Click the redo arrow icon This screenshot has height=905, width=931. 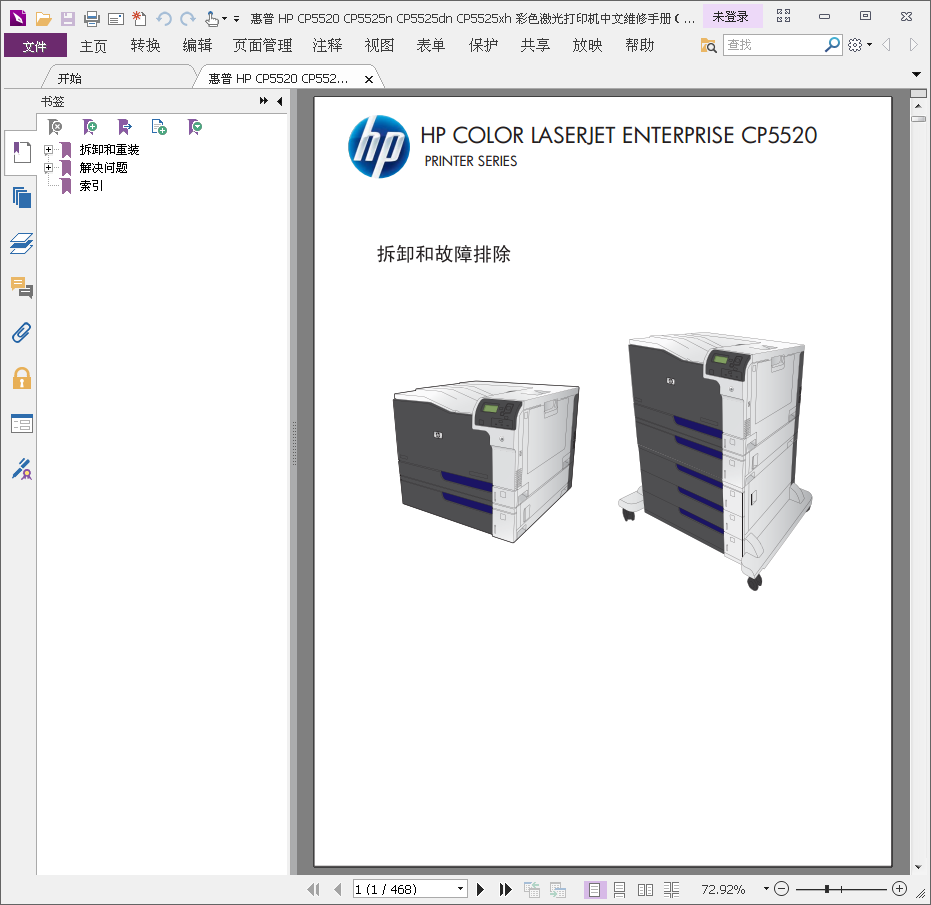pos(188,18)
